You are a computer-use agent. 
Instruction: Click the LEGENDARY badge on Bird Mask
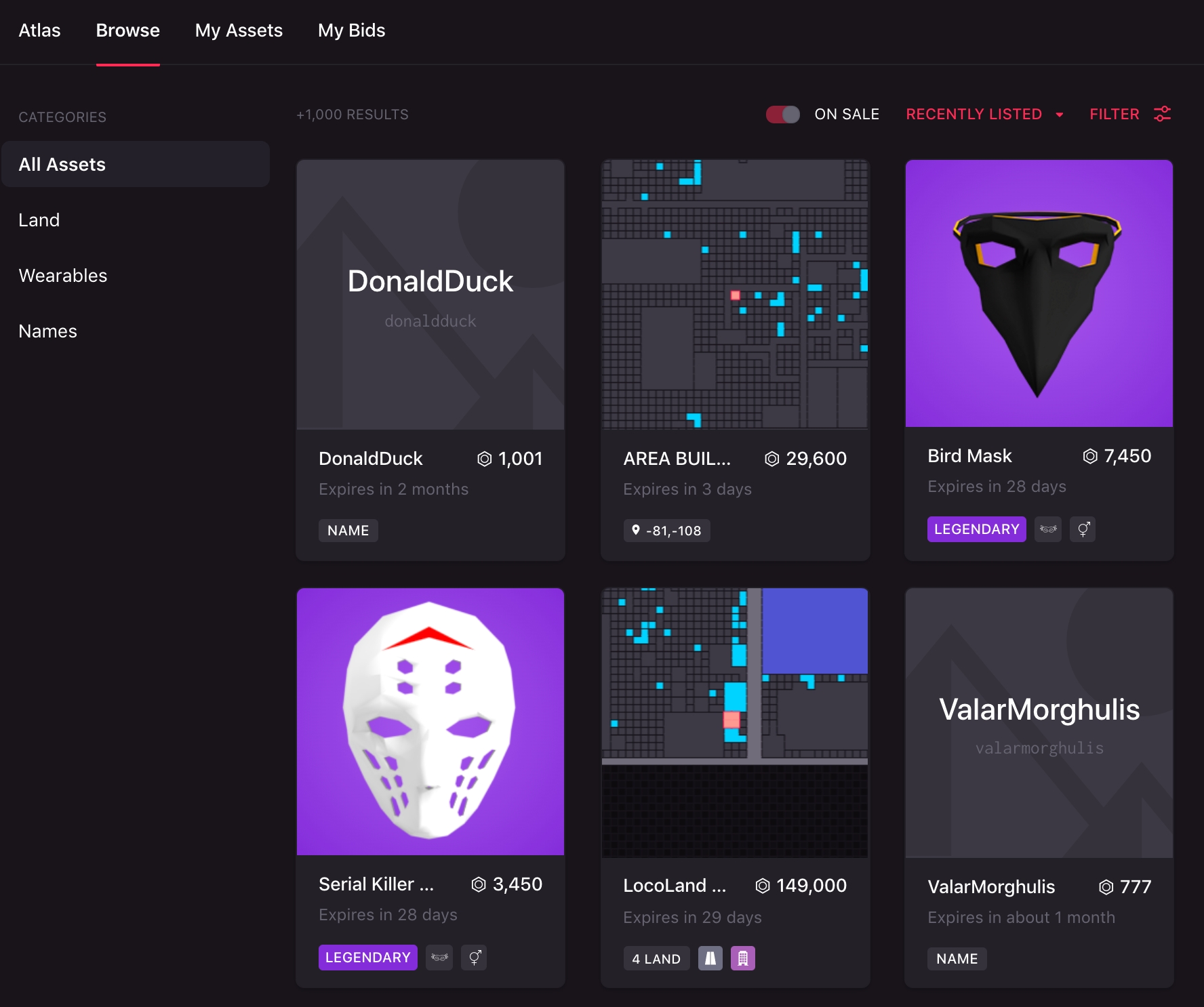click(976, 529)
